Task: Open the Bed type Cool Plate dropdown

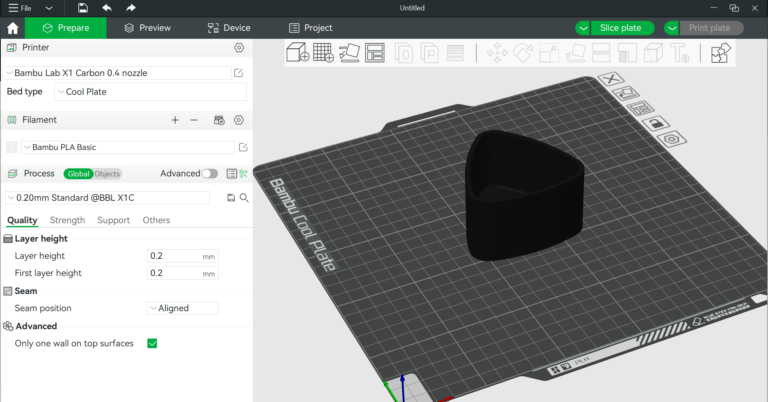Action: tap(150, 92)
